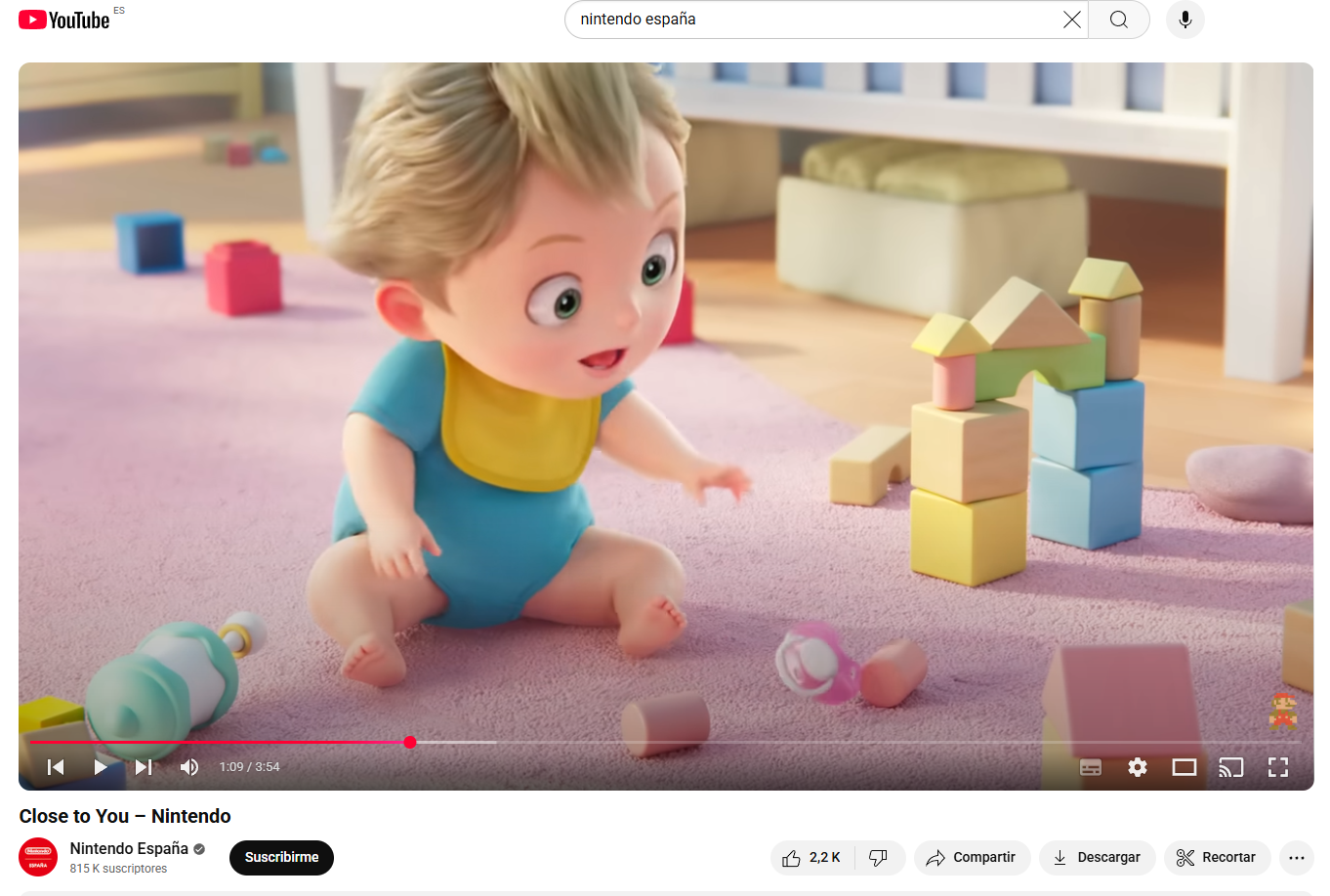Viewport: 1330px width, 896px height.
Task: Mute the video volume
Action: pyautogui.click(x=189, y=767)
